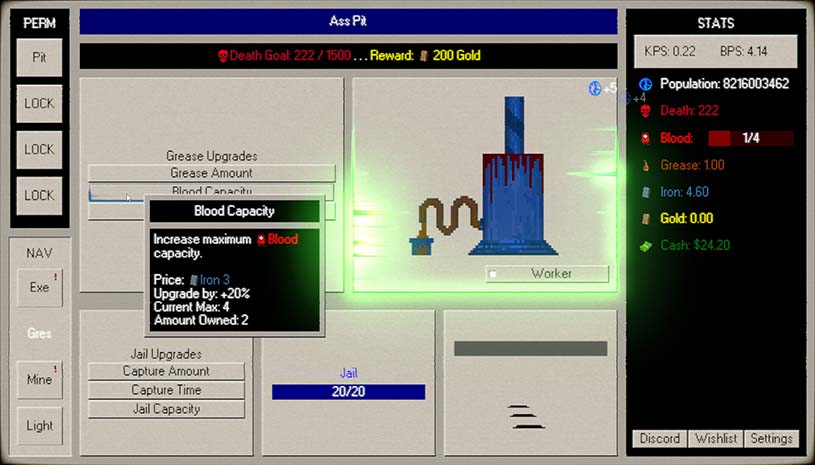Switch to the Light section
Screen dimensions: 815x465
(x=40, y=426)
